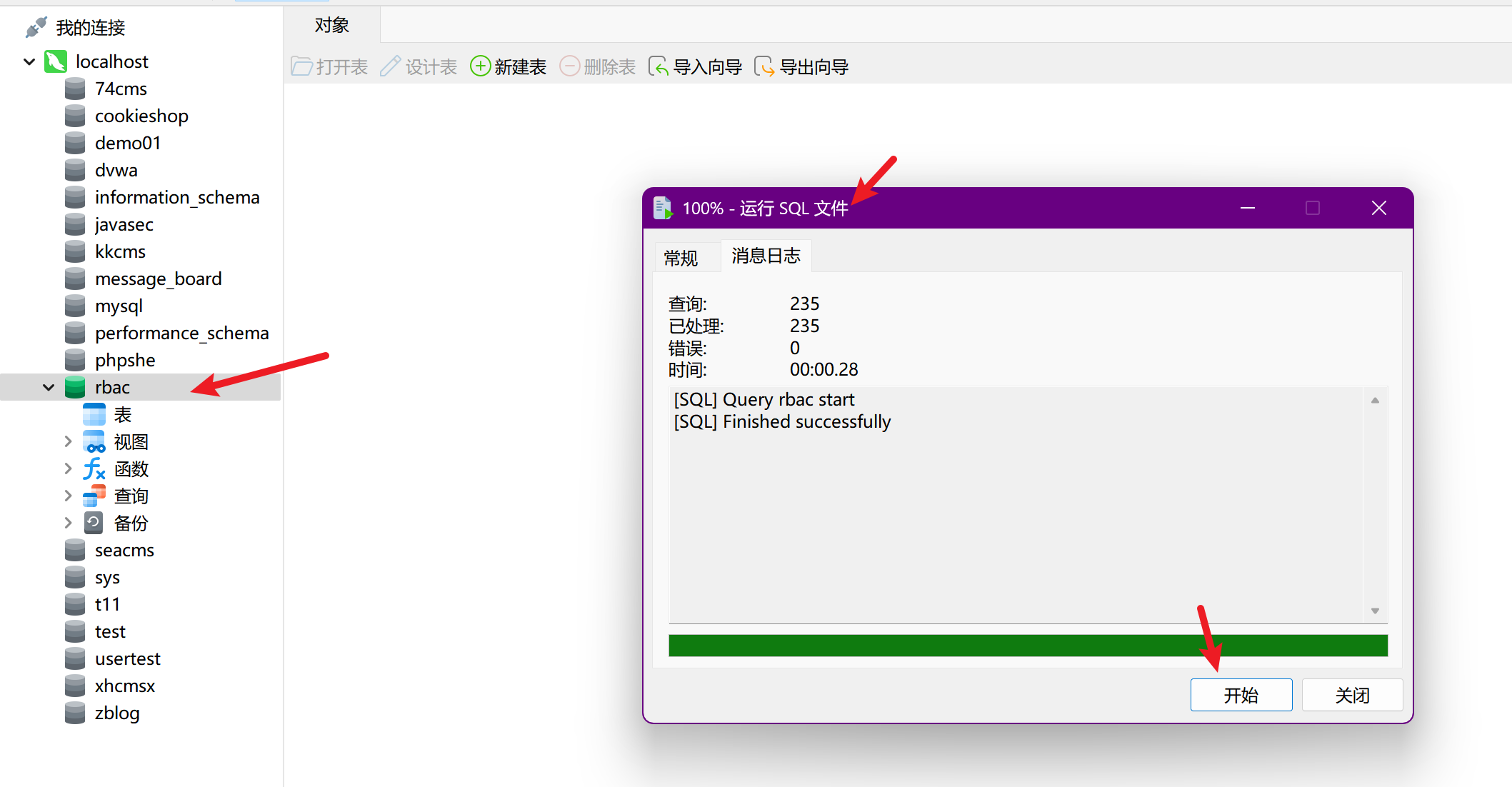The image size is (1512, 787).
Task: Click the New Table plus icon
Action: 480,66
